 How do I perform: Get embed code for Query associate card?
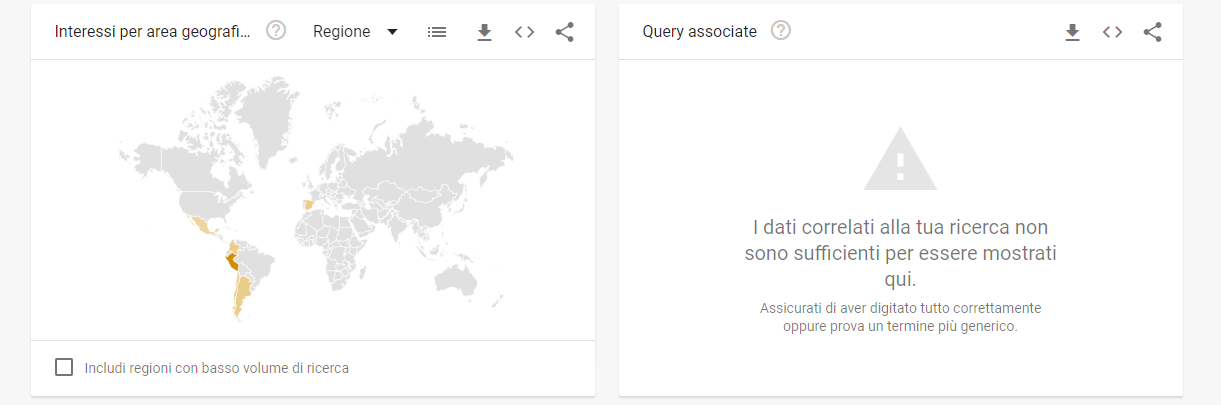(x=1112, y=32)
